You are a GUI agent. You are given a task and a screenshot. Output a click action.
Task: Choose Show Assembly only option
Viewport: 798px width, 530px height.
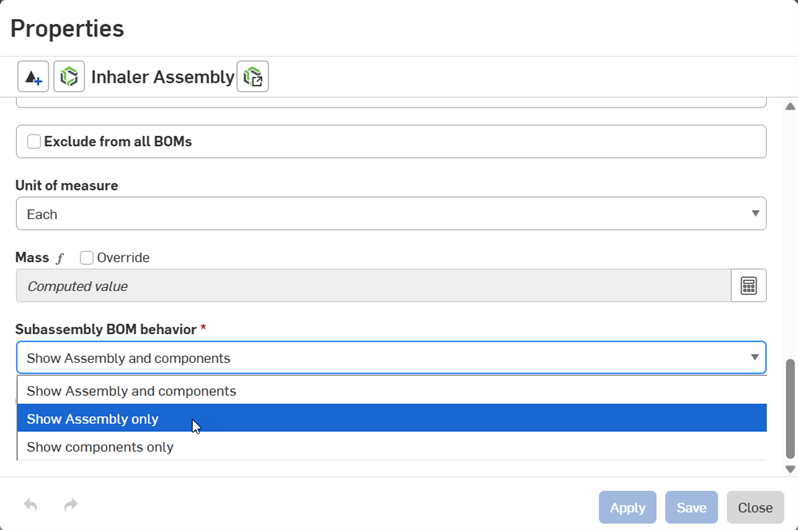93,419
